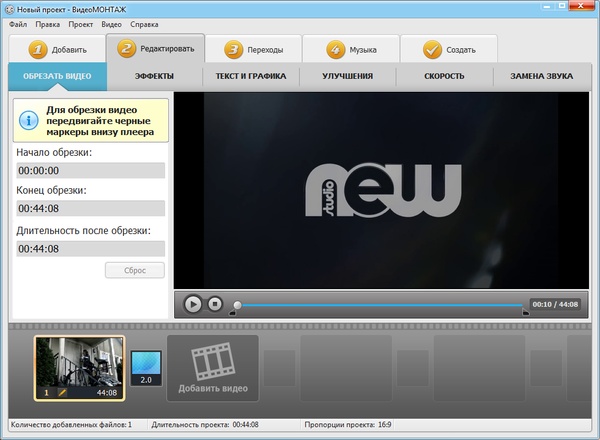Select the ЭФФЕКТЫ sub-tab
600x440 pixels.
click(154, 76)
